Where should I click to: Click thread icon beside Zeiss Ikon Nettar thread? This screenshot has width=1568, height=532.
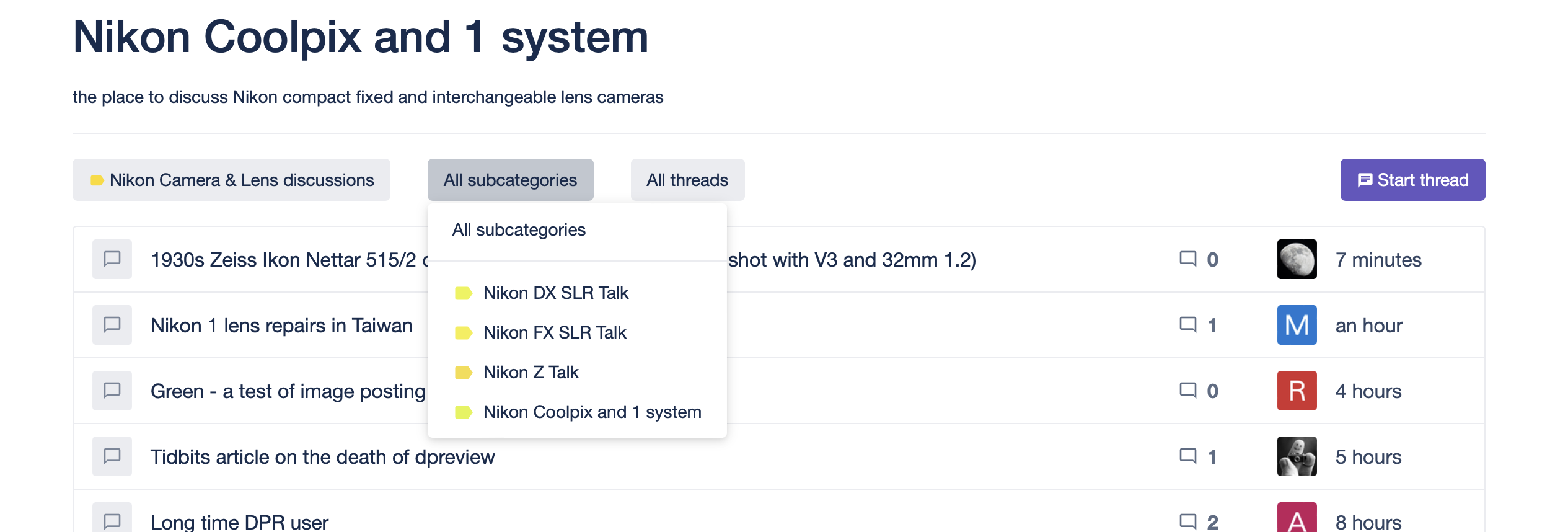(x=112, y=259)
